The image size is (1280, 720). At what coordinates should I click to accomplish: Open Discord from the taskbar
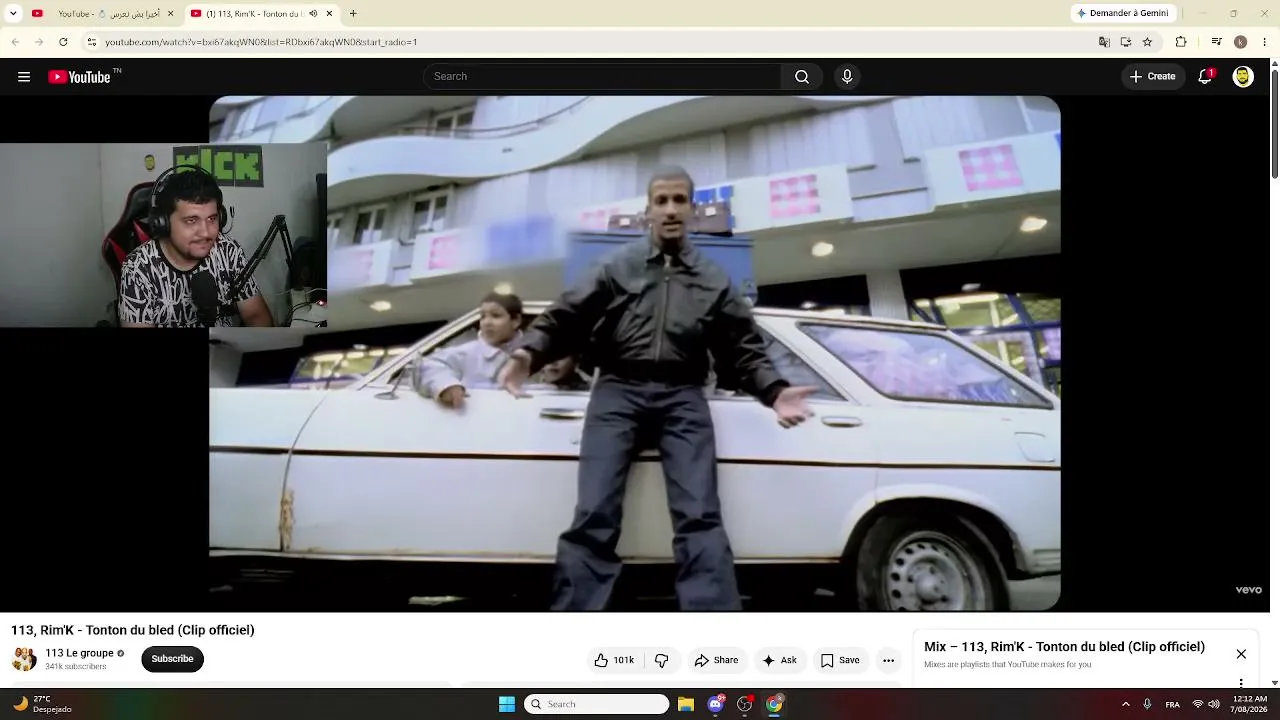point(716,704)
